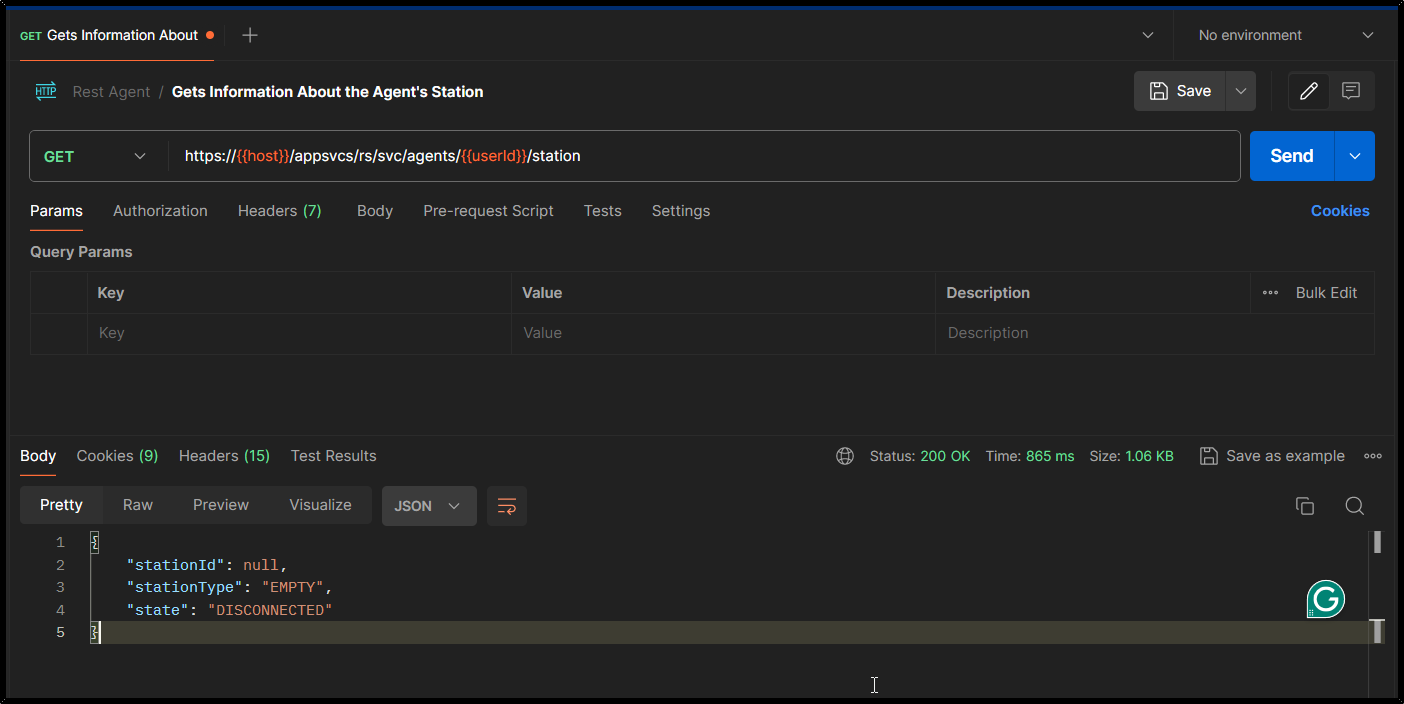Click Bulk Edit
The image size is (1404, 704).
[1326, 293]
